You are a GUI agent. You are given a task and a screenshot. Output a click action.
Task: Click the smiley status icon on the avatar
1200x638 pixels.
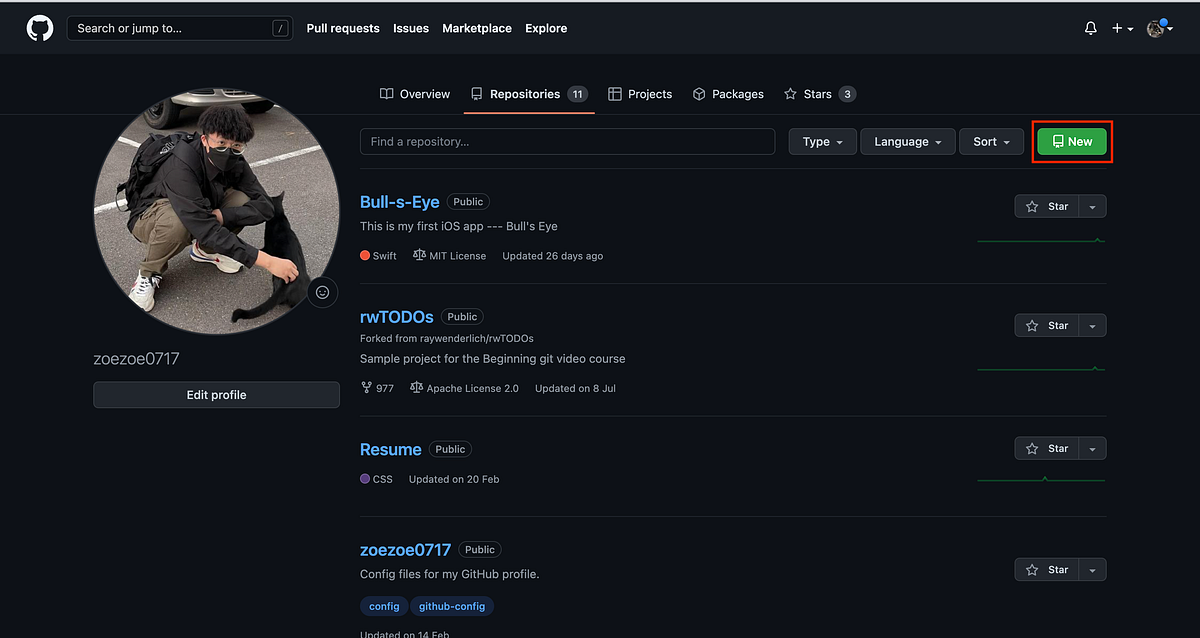click(322, 292)
